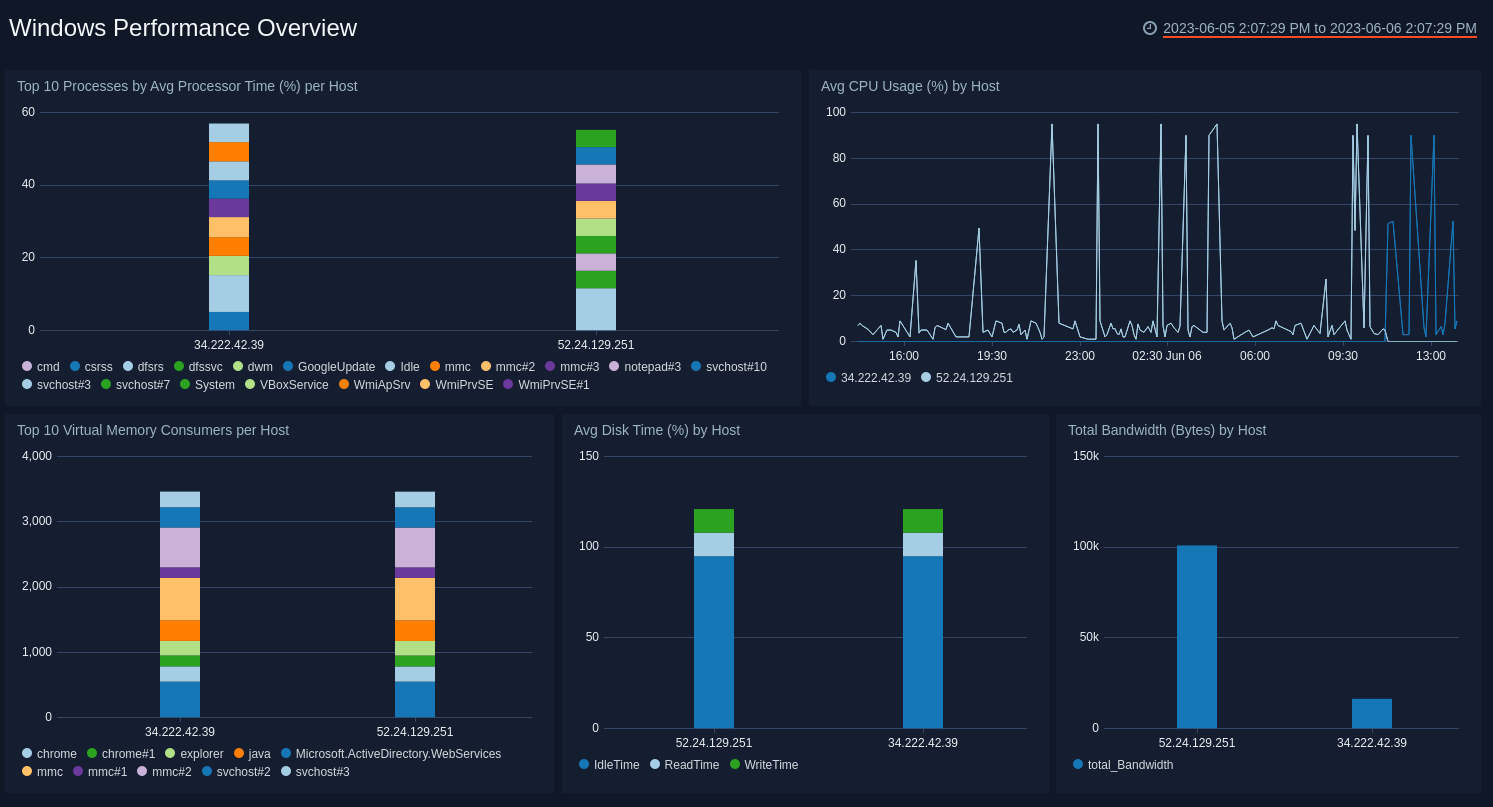Toggle mmc#2 in the Virtual Memory legend
Viewport: 1493px width, 807px height.
point(164,772)
